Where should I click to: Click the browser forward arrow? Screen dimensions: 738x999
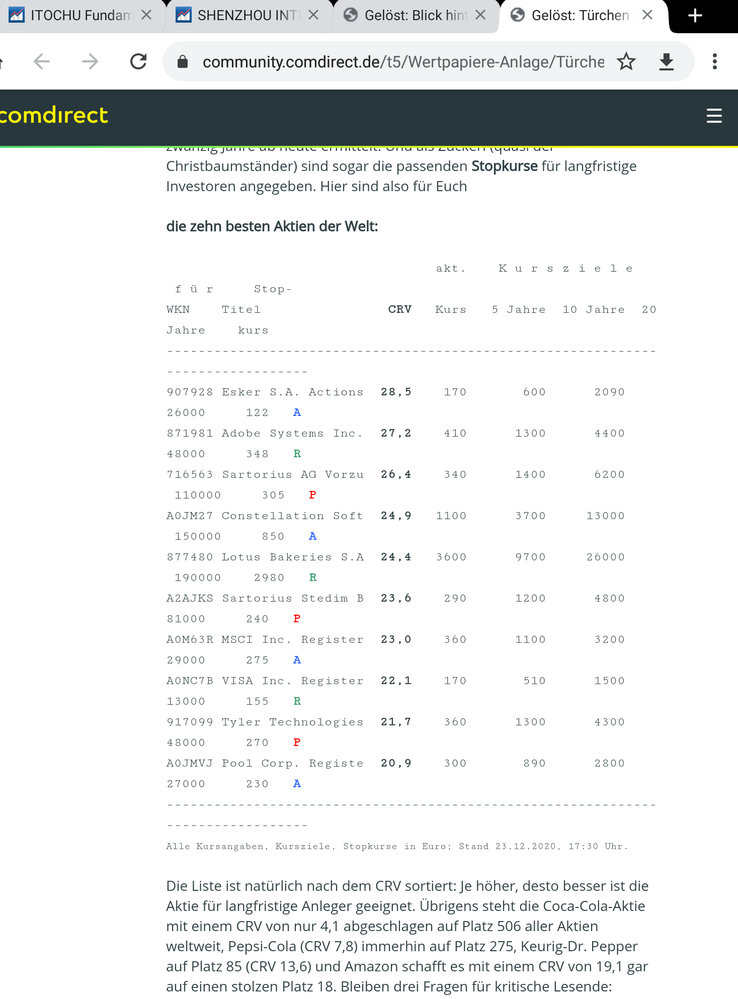coord(90,62)
